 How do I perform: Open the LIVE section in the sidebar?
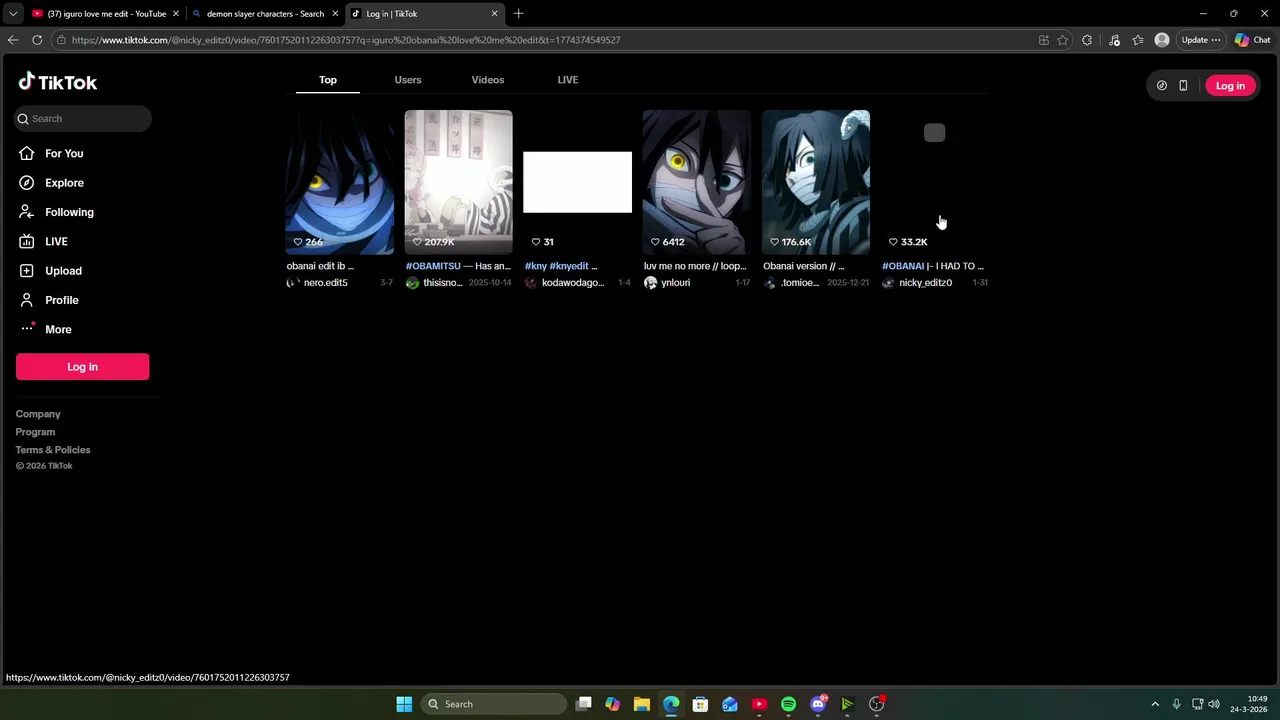(x=56, y=242)
